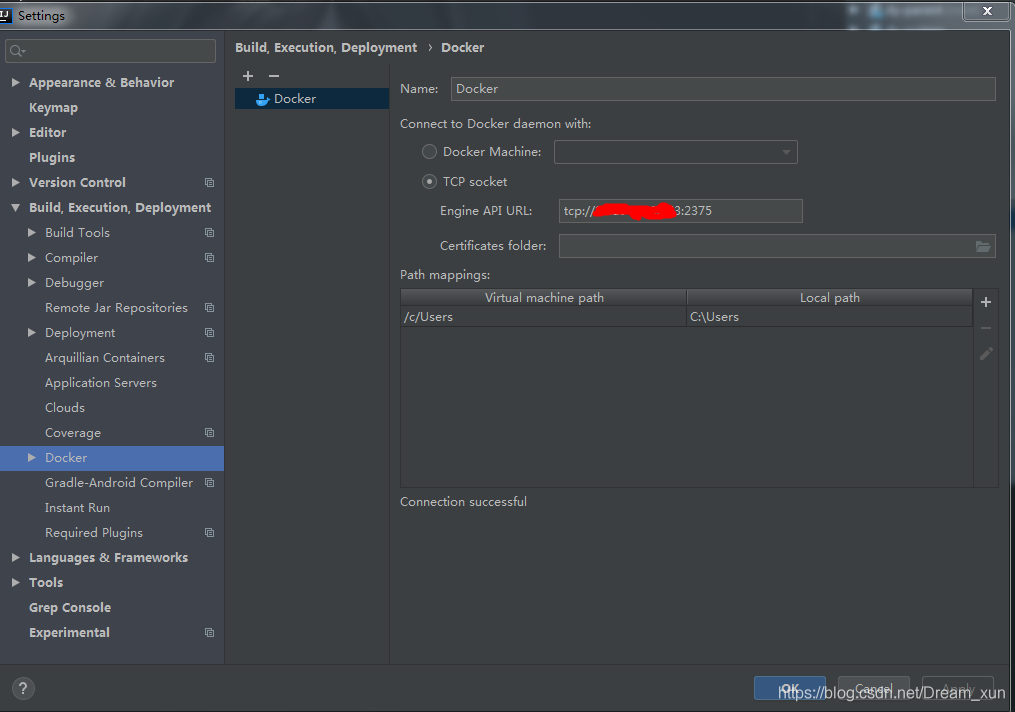Open the Plugins settings page

[x=52, y=158]
